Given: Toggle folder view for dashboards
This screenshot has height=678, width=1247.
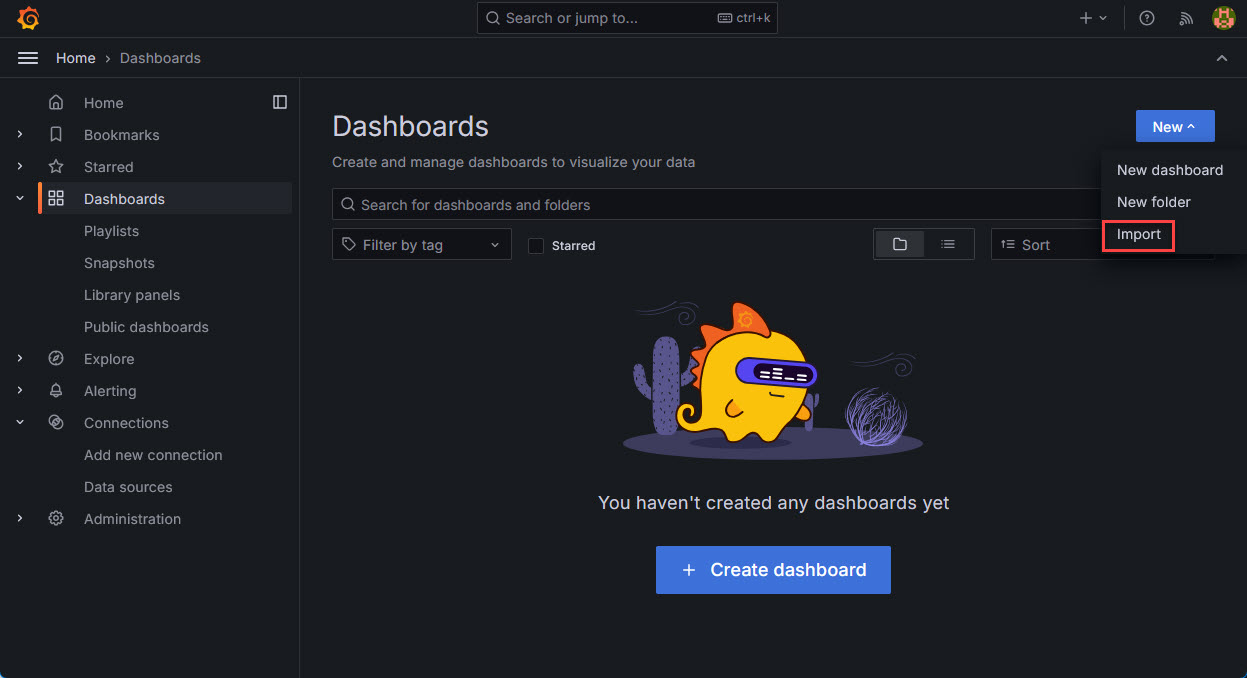Looking at the screenshot, I should 899,243.
